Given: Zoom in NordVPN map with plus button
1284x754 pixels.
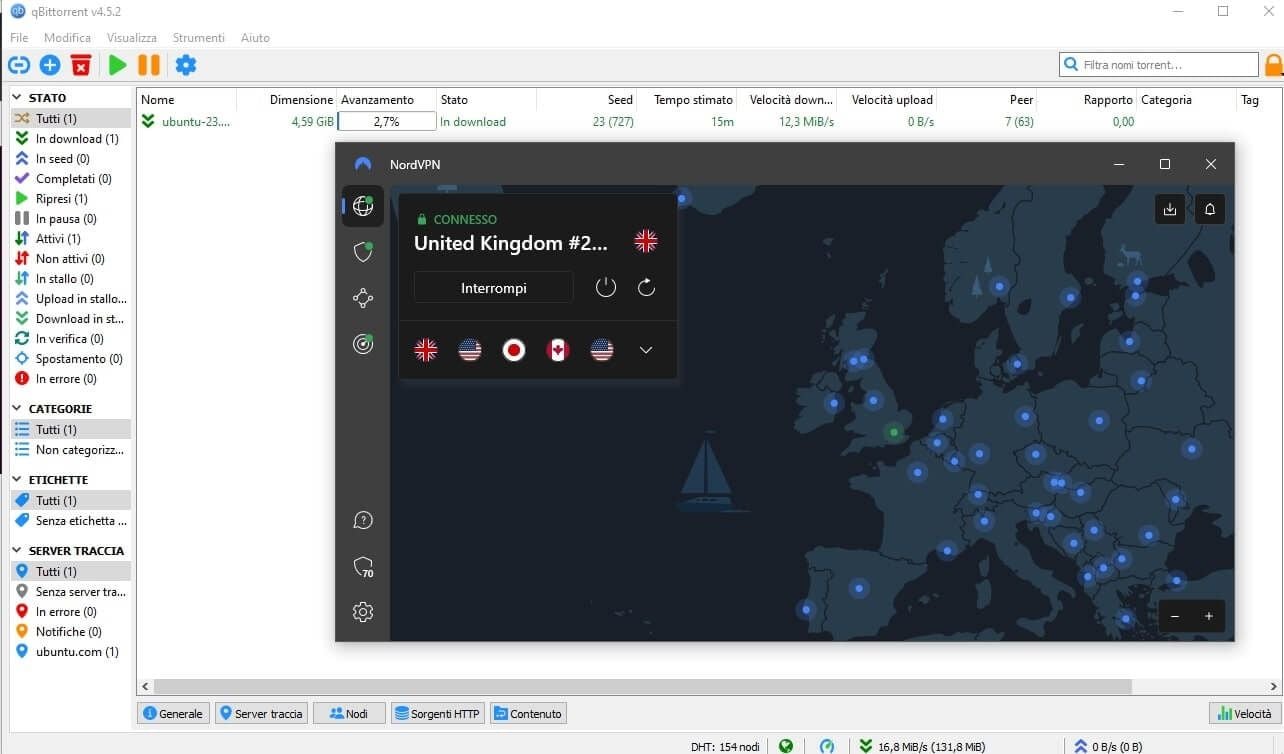Looking at the screenshot, I should pos(1208,616).
